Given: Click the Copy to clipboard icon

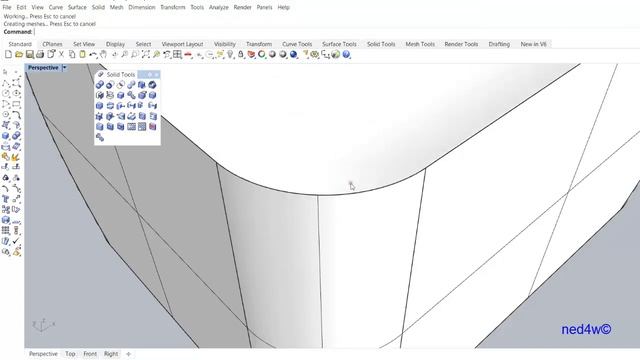Looking at the screenshot, I should (x=72, y=54).
